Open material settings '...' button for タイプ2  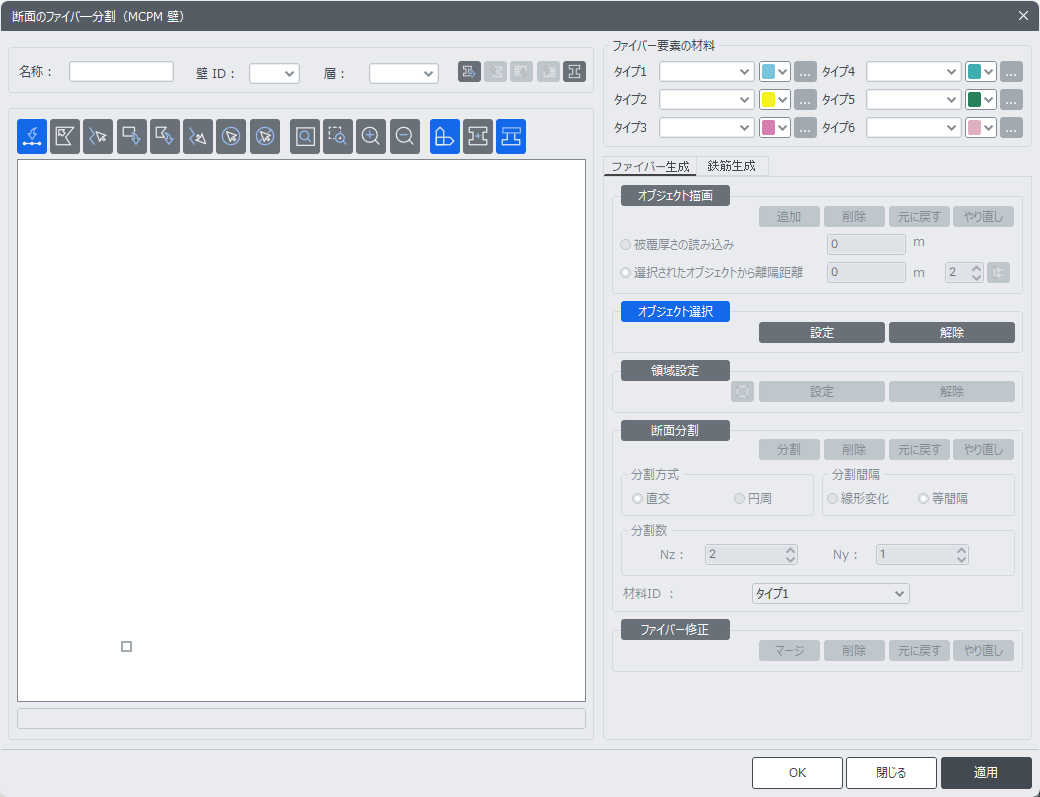[x=805, y=99]
